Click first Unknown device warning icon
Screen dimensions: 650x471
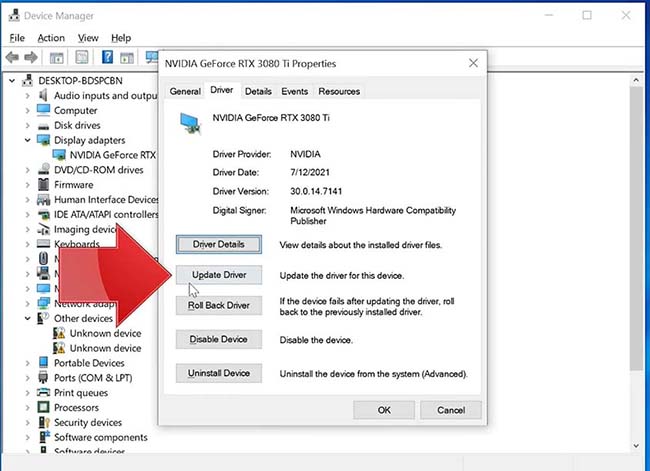point(59,333)
